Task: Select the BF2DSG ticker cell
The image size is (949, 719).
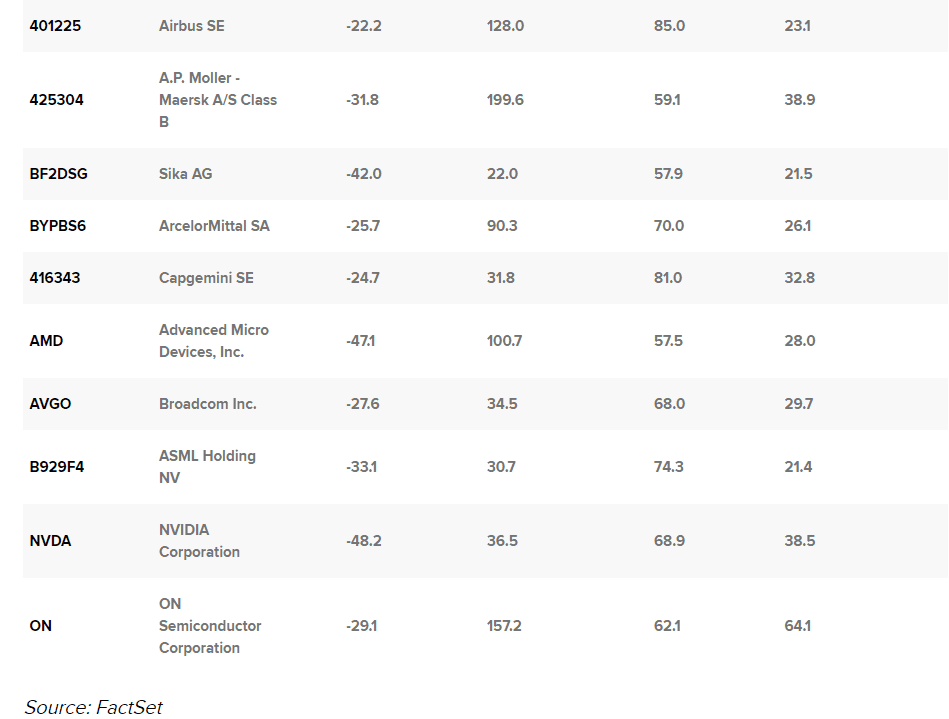Action: [58, 174]
